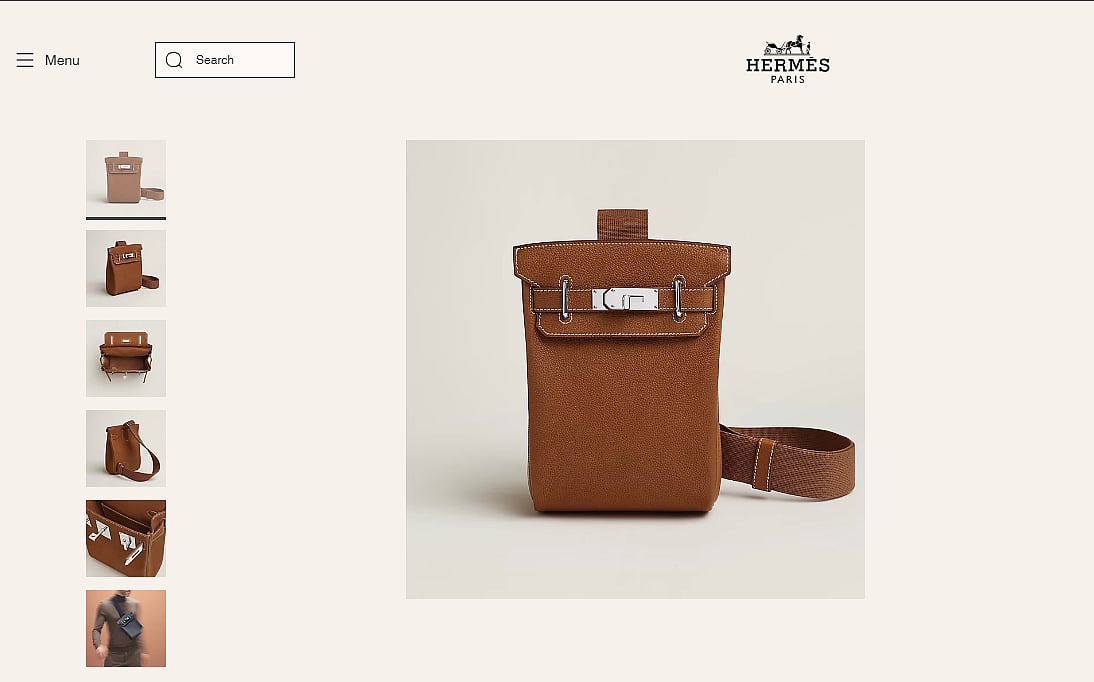Click the stitched front flap of bag
Viewport: 1094px width, 682px height.
coord(622,288)
